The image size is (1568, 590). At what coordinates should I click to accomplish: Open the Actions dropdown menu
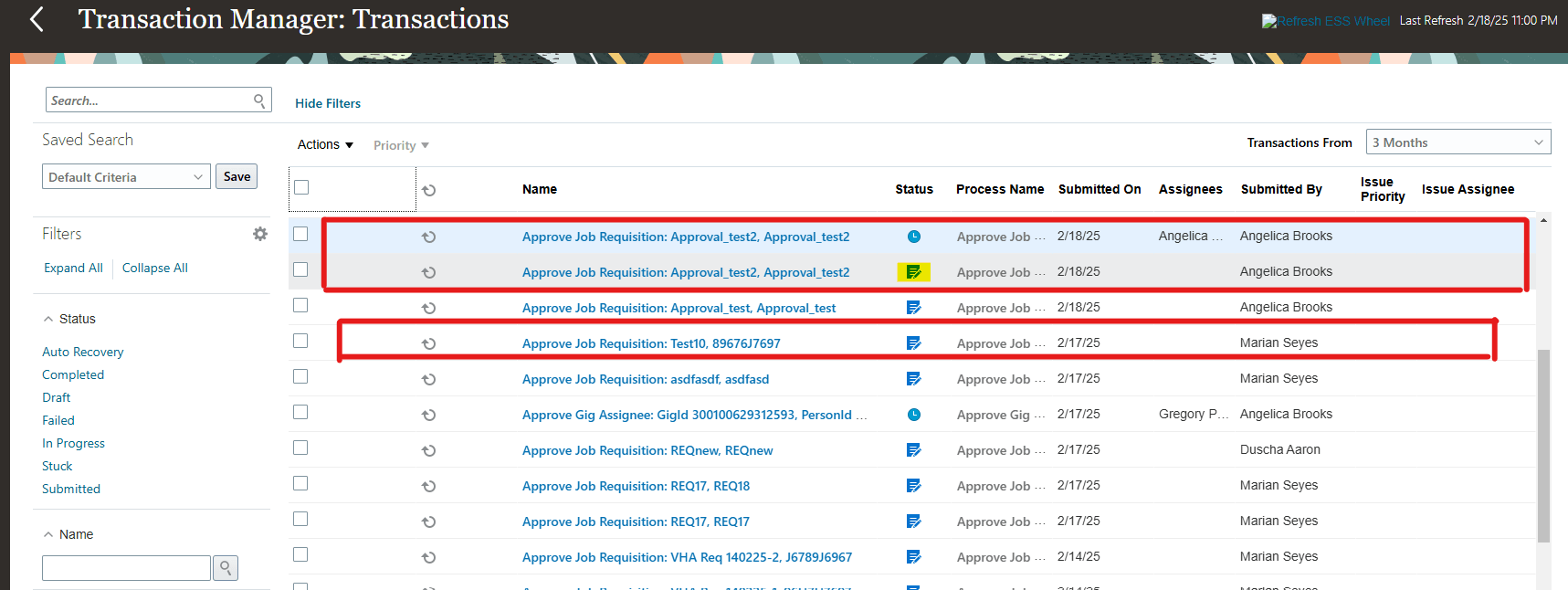[325, 144]
